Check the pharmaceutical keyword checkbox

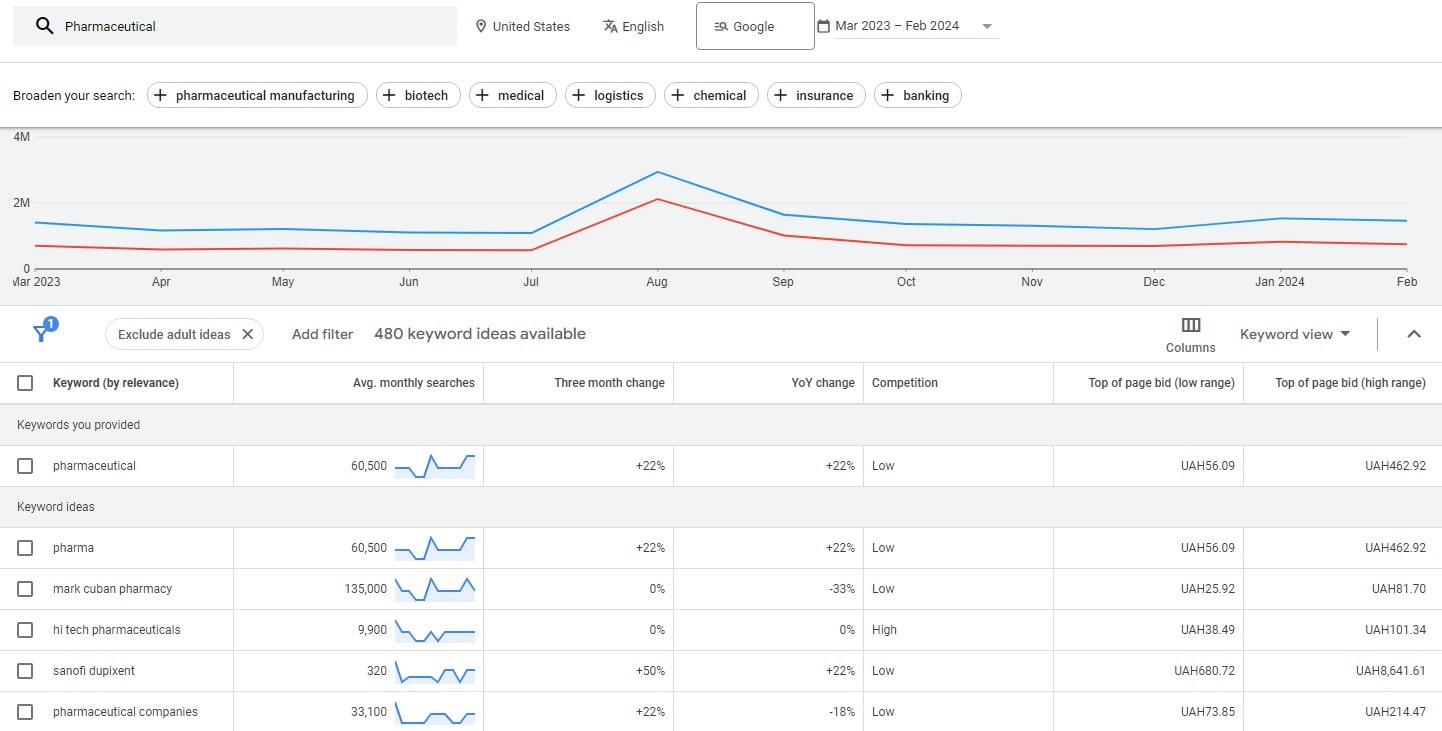[25, 466]
